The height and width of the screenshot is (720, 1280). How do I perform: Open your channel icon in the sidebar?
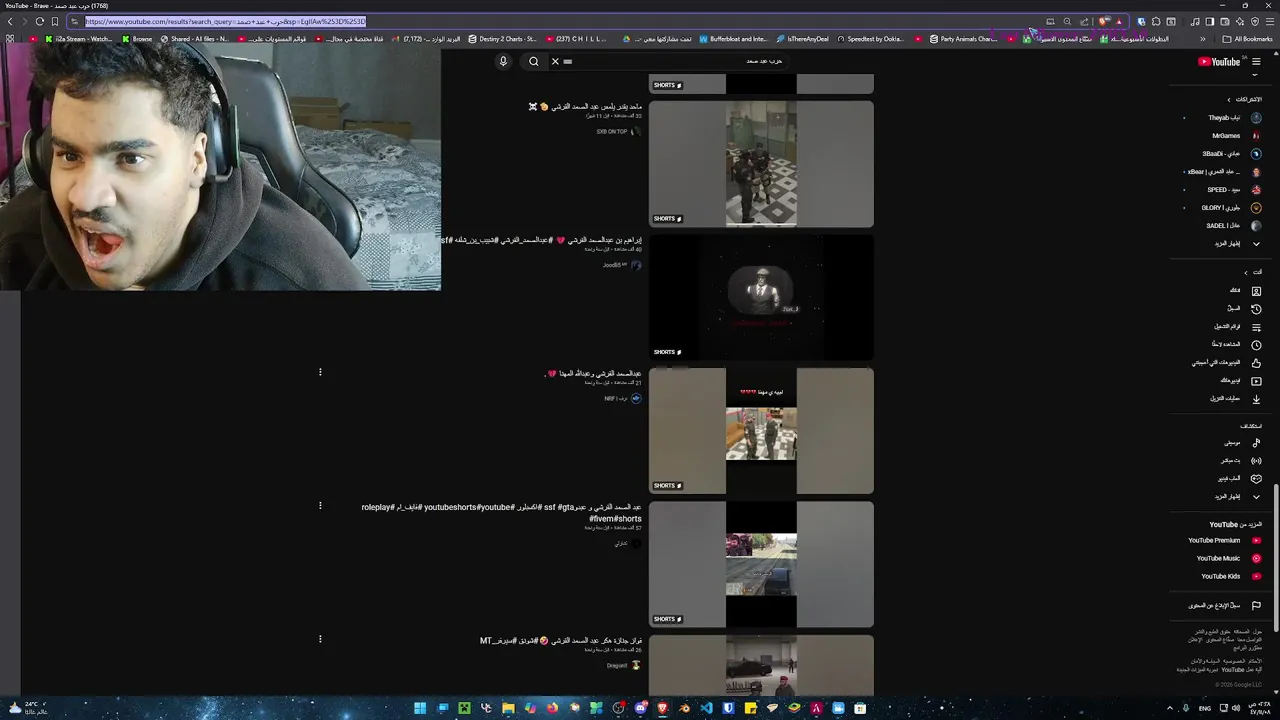click(x=1256, y=291)
